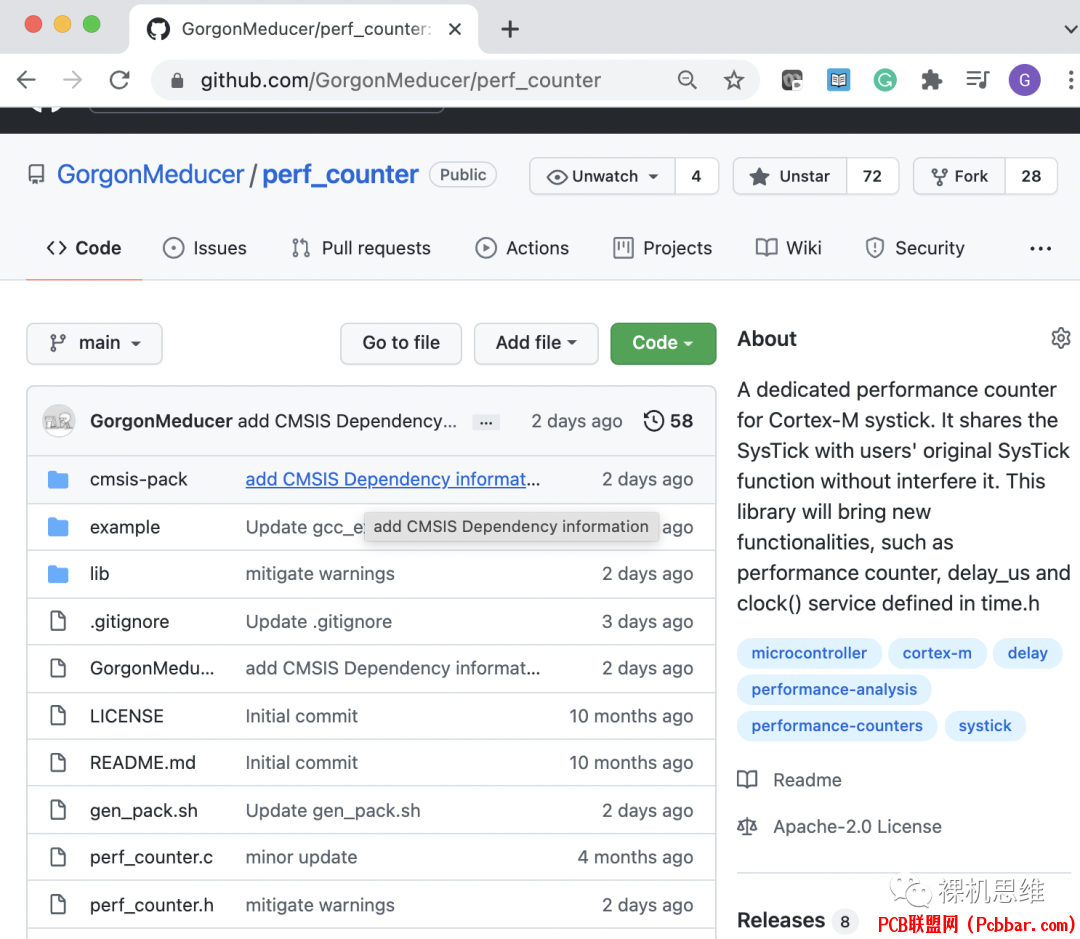Switch to the Security tab

pyautogui.click(x=915, y=248)
